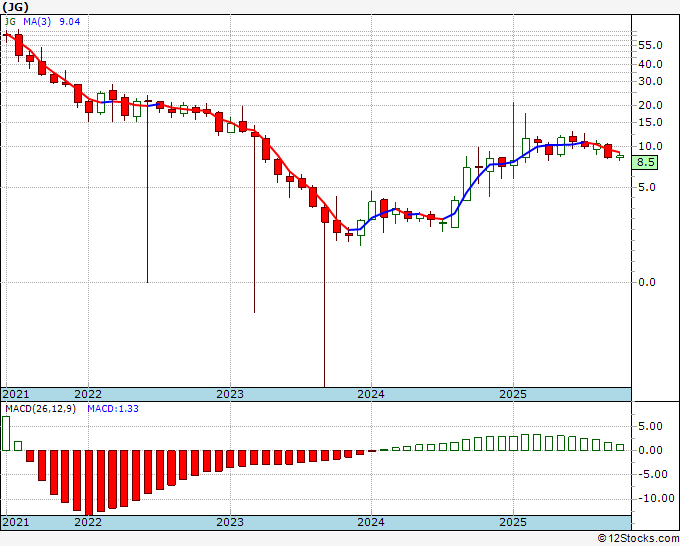
Task: Select the MA(3) legend label
Action: point(37,22)
